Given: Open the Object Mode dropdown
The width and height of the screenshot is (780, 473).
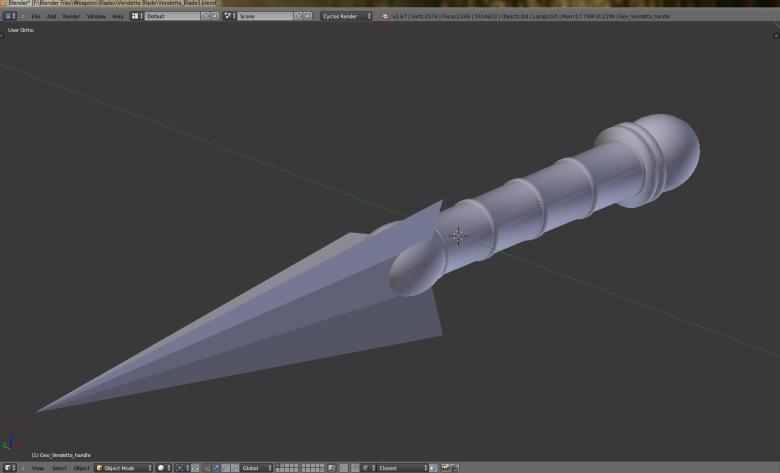Looking at the screenshot, I should [x=123, y=468].
